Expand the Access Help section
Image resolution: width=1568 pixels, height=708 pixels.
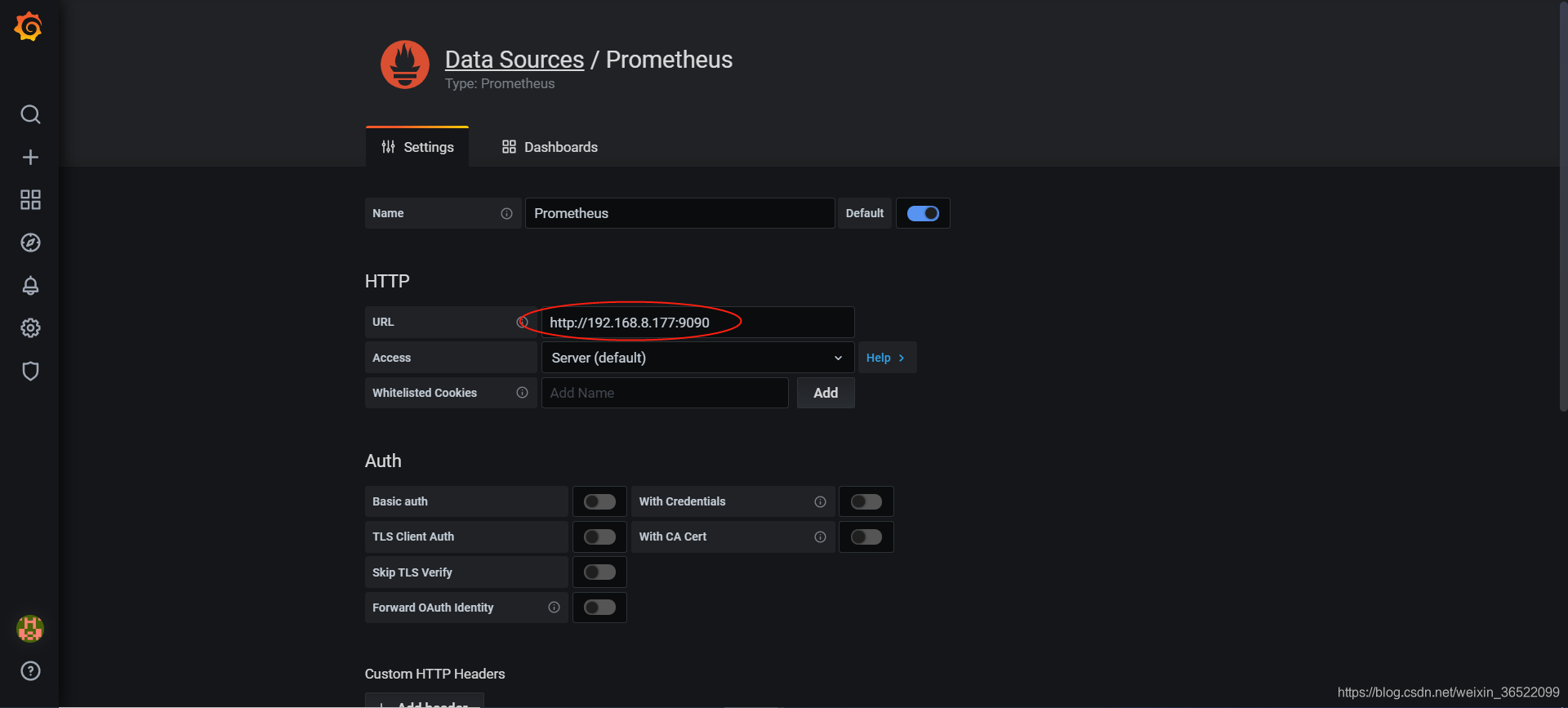point(886,358)
